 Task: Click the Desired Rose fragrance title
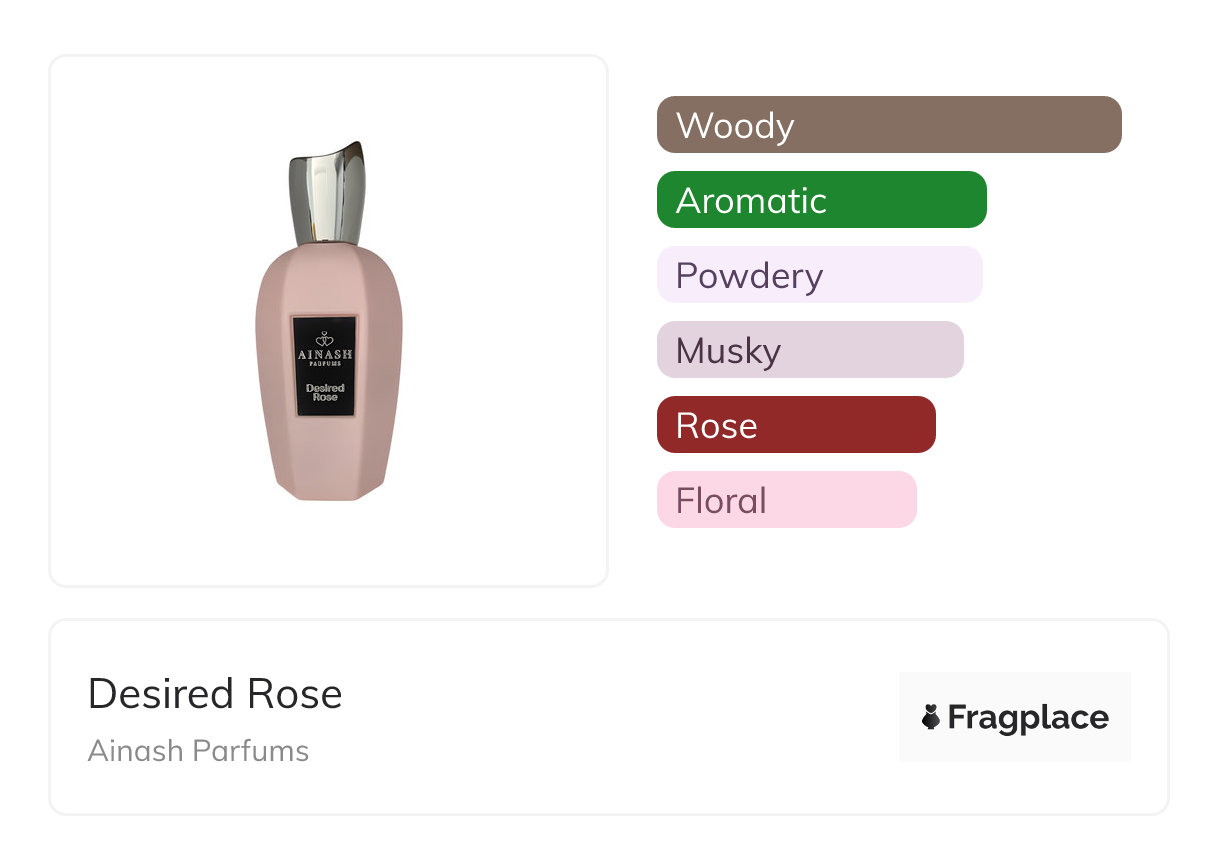click(215, 694)
